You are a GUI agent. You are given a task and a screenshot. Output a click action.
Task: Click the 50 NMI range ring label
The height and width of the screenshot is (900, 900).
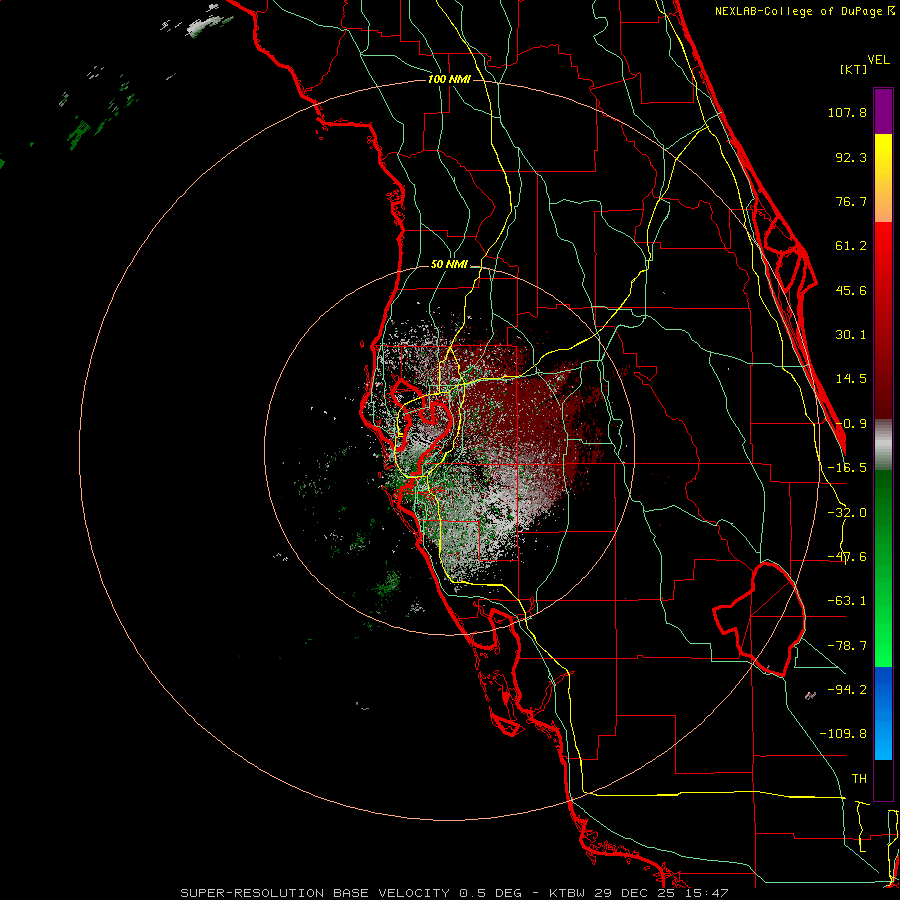pyautogui.click(x=449, y=265)
